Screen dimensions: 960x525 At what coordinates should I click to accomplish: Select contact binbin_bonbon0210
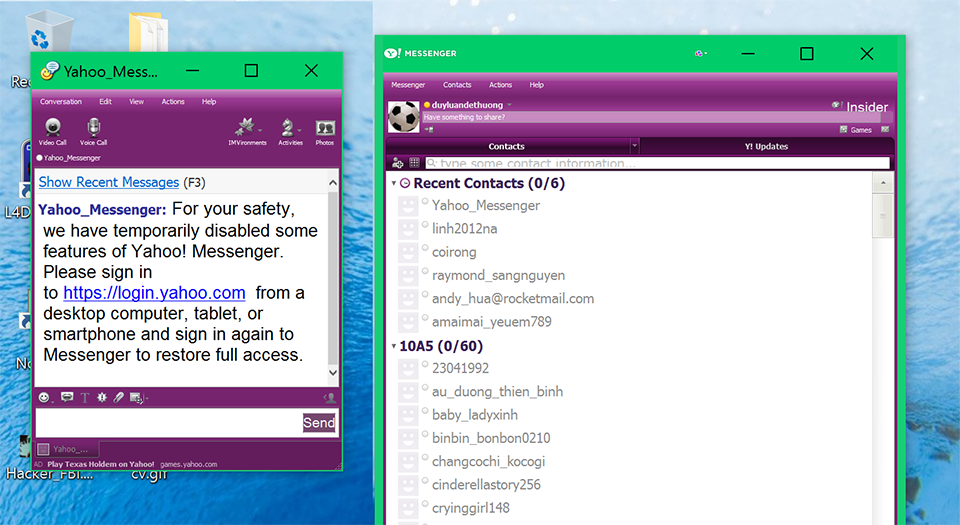pyautogui.click(x=491, y=438)
